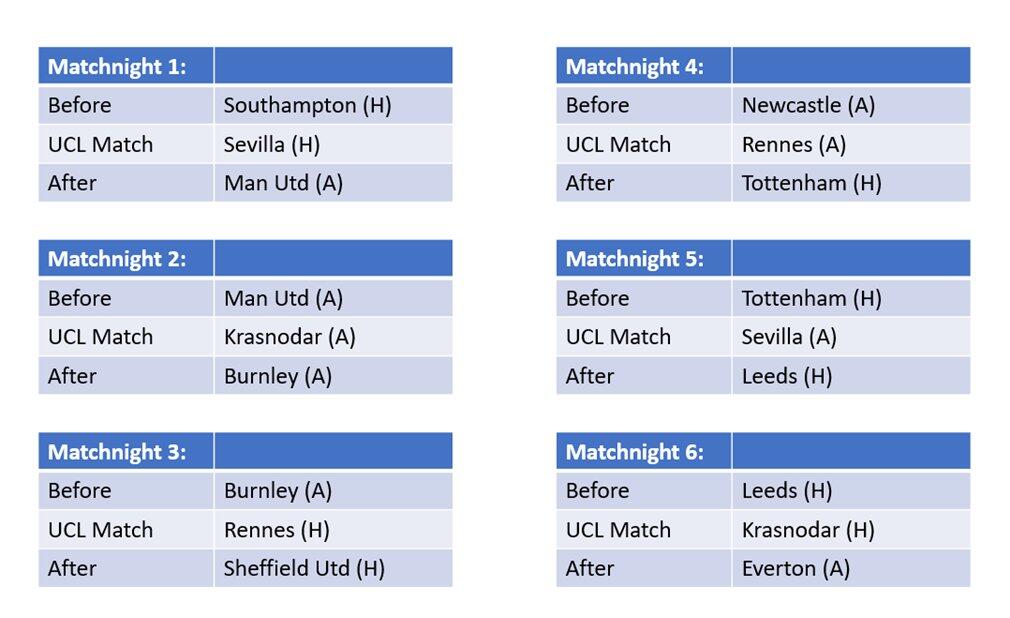Select the Matchnight 2 header cell
1010x618 pixels.
pos(117,259)
